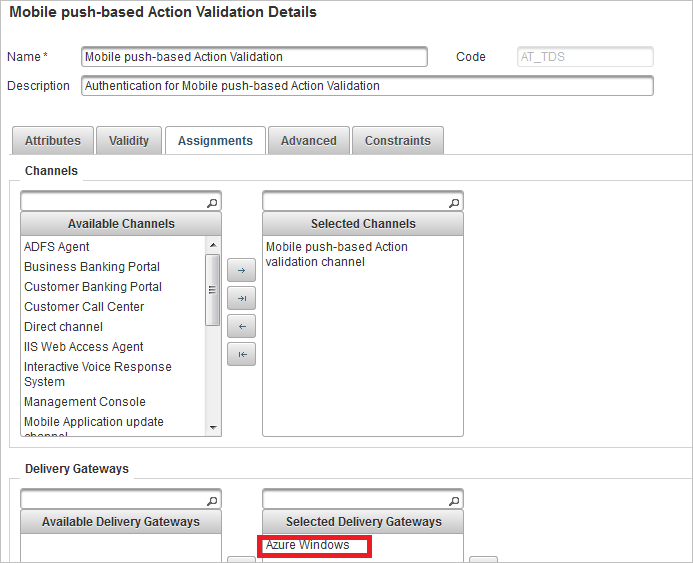This screenshot has width=693, height=563.
Task: Click the Description input field
Action: point(367,85)
